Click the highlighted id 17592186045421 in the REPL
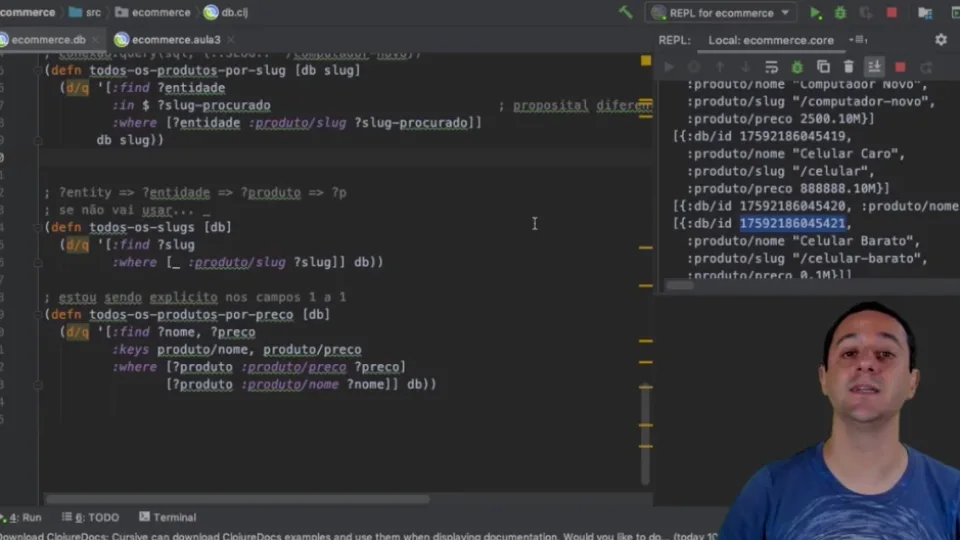Viewport: 960px width, 540px height. [792, 223]
